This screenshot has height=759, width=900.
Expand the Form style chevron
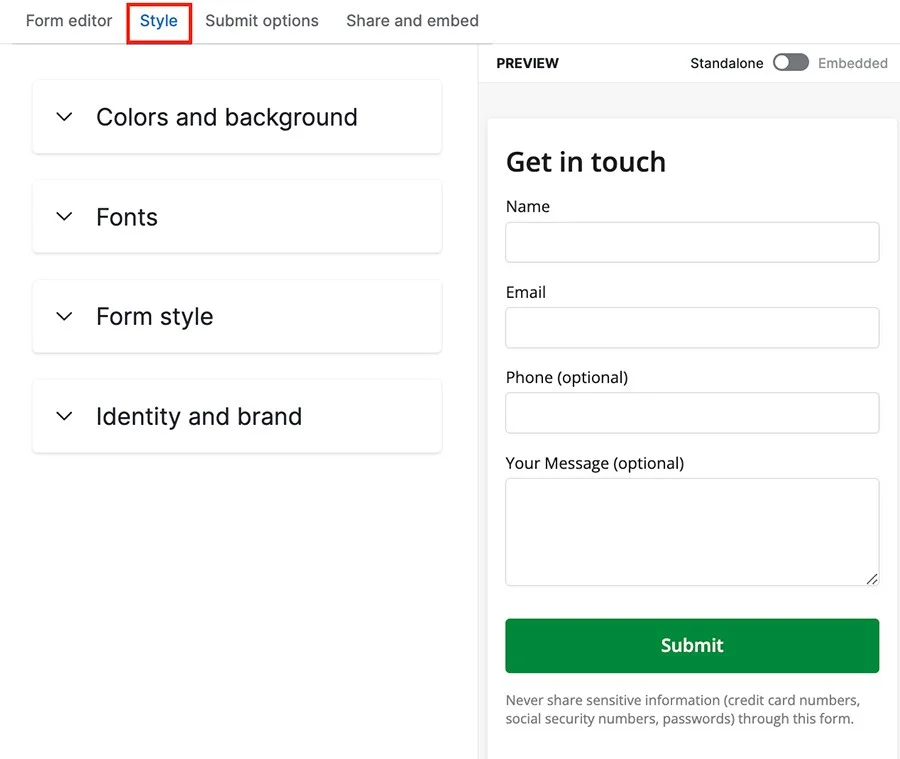(64, 316)
